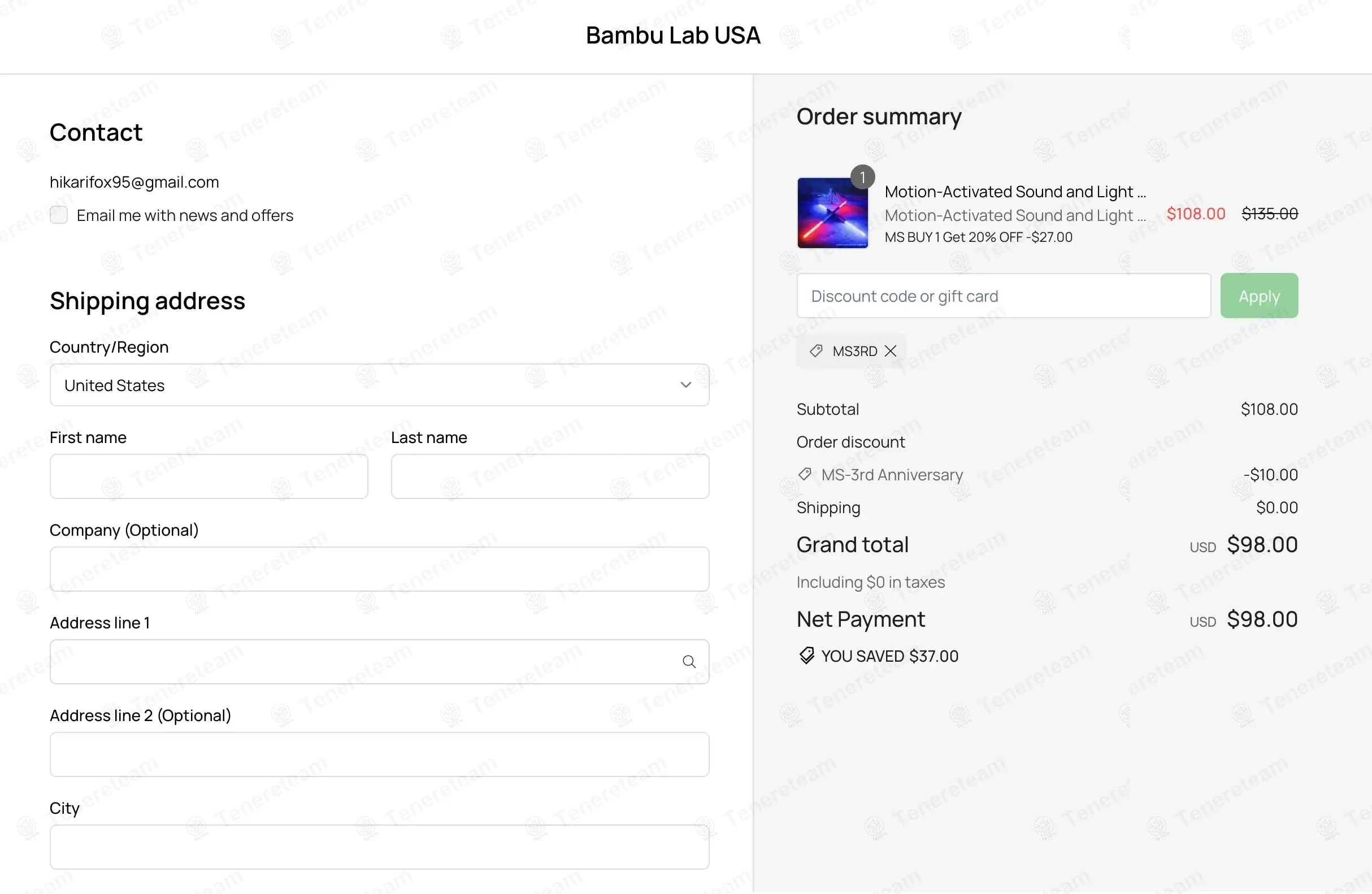The width and height of the screenshot is (1372, 894).
Task: Click the Discount code or gift card field
Action: [1003, 296]
